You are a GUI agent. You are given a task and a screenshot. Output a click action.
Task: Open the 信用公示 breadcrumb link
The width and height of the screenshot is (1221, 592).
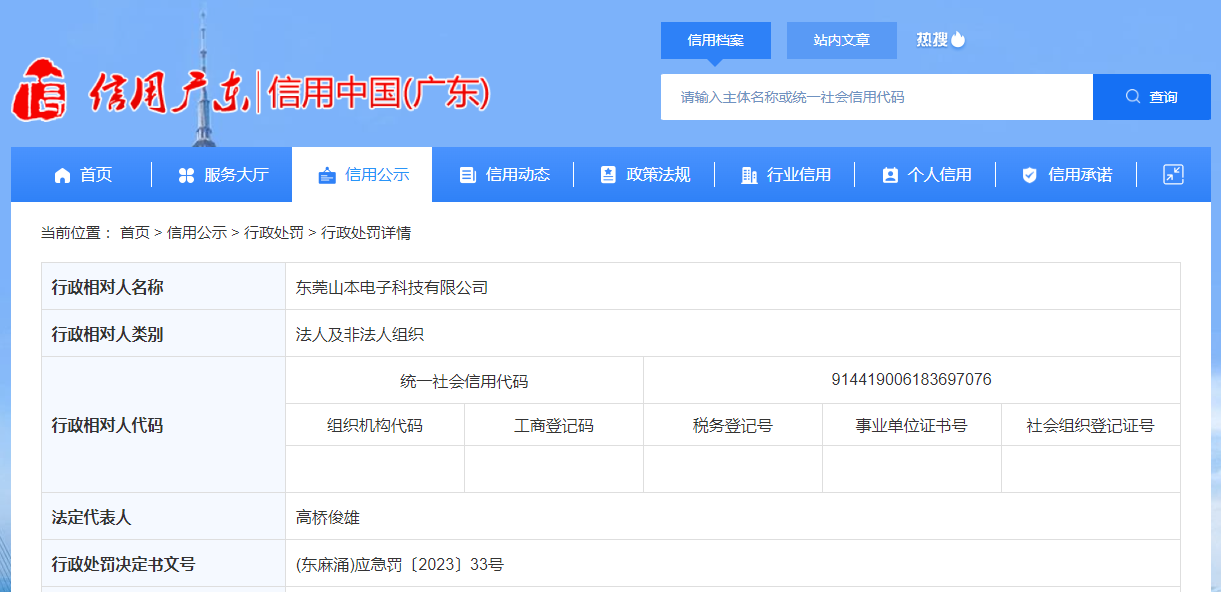[197, 233]
